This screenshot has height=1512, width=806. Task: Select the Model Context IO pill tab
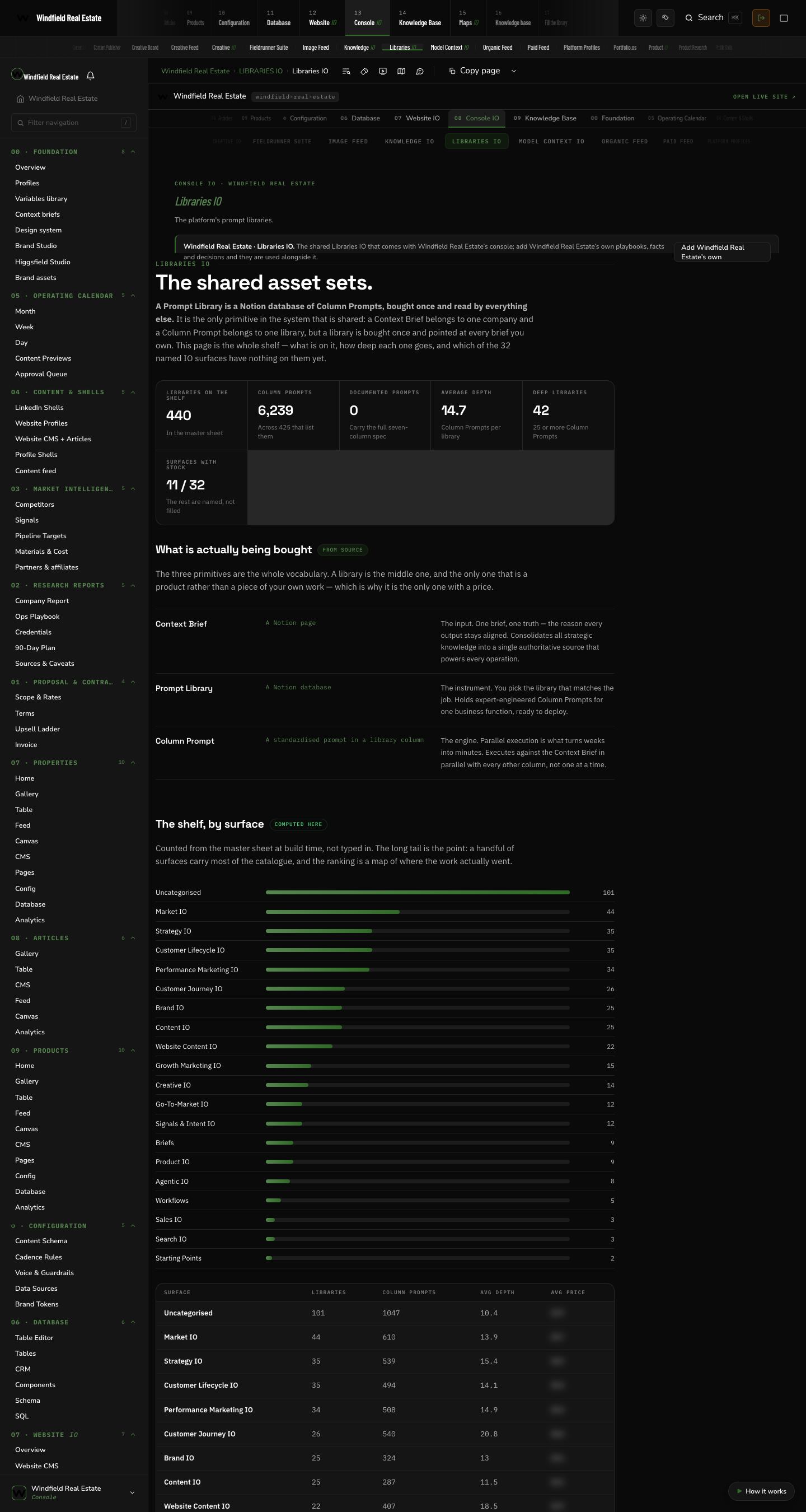tap(551, 142)
